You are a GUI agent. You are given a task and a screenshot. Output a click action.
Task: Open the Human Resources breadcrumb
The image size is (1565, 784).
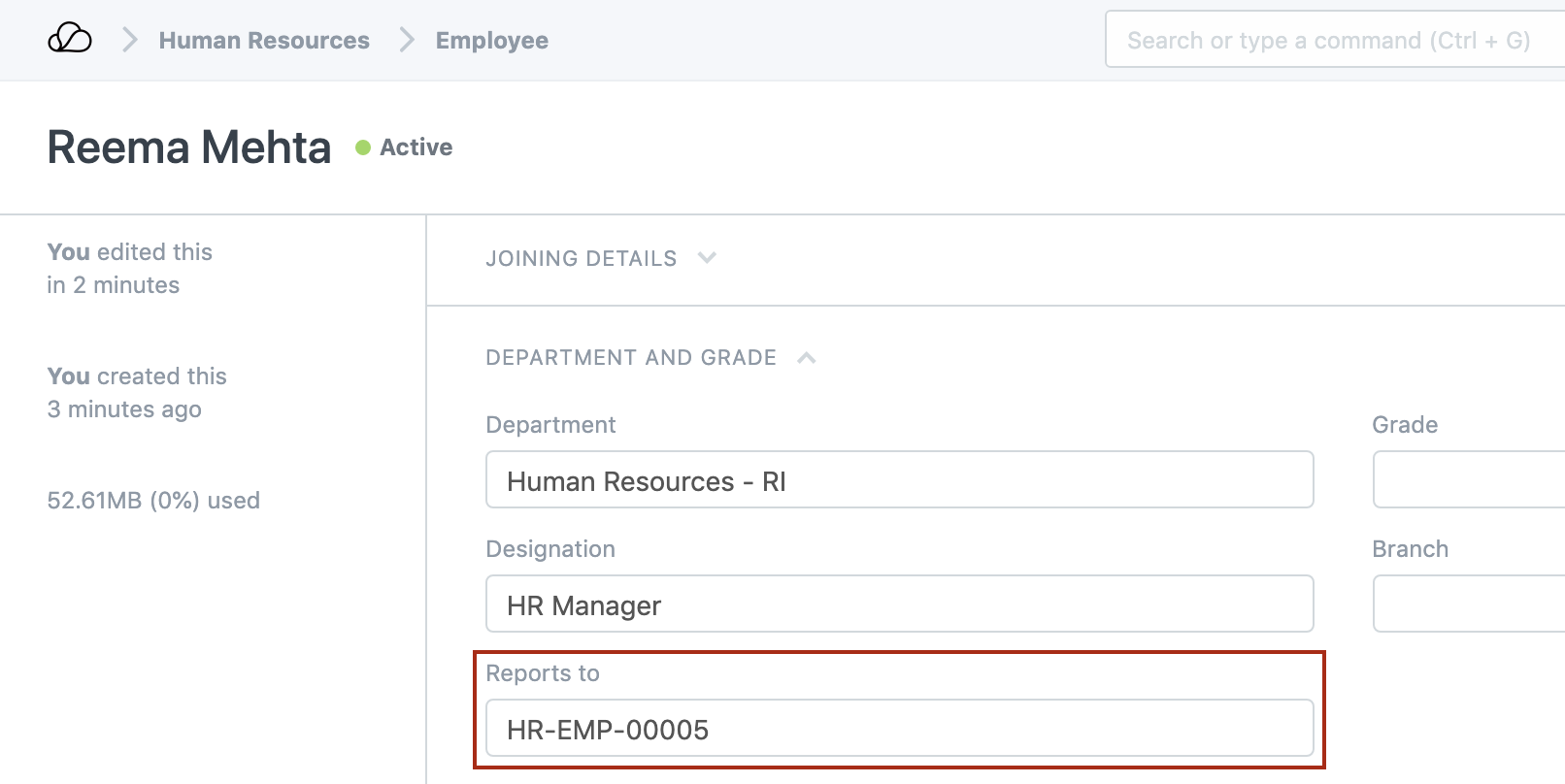pyautogui.click(x=264, y=41)
